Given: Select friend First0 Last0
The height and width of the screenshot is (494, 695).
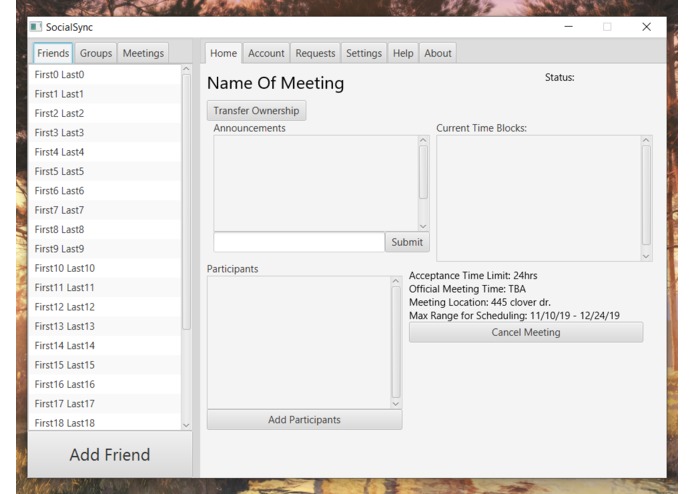Looking at the screenshot, I should tap(105, 74).
